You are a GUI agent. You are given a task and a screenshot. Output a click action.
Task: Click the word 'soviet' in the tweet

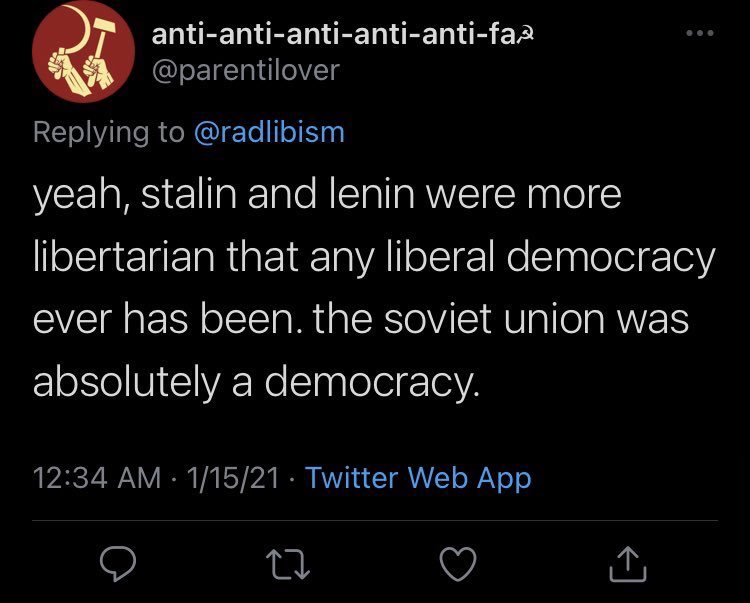pyautogui.click(x=438, y=319)
